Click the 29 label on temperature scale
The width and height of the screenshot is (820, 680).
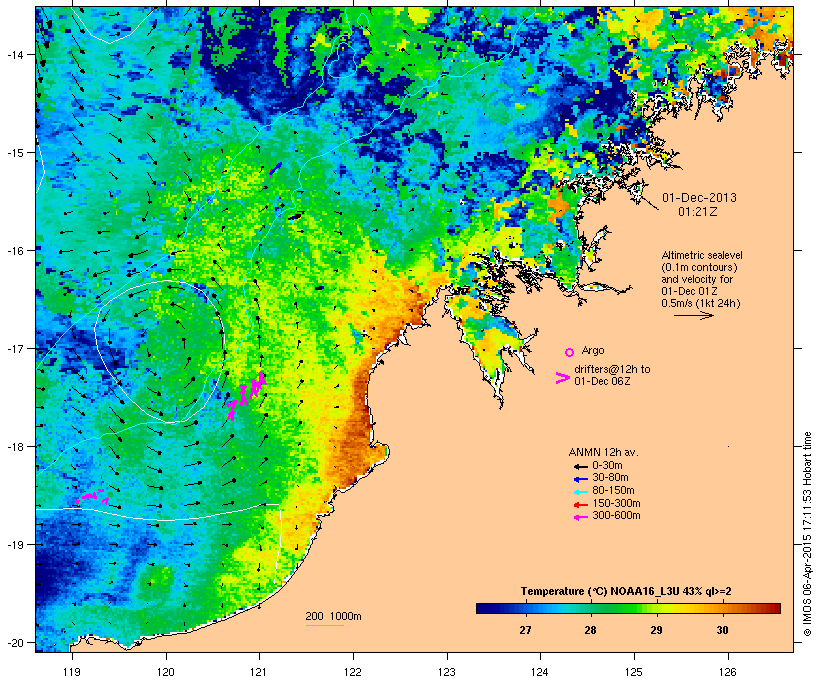(656, 630)
